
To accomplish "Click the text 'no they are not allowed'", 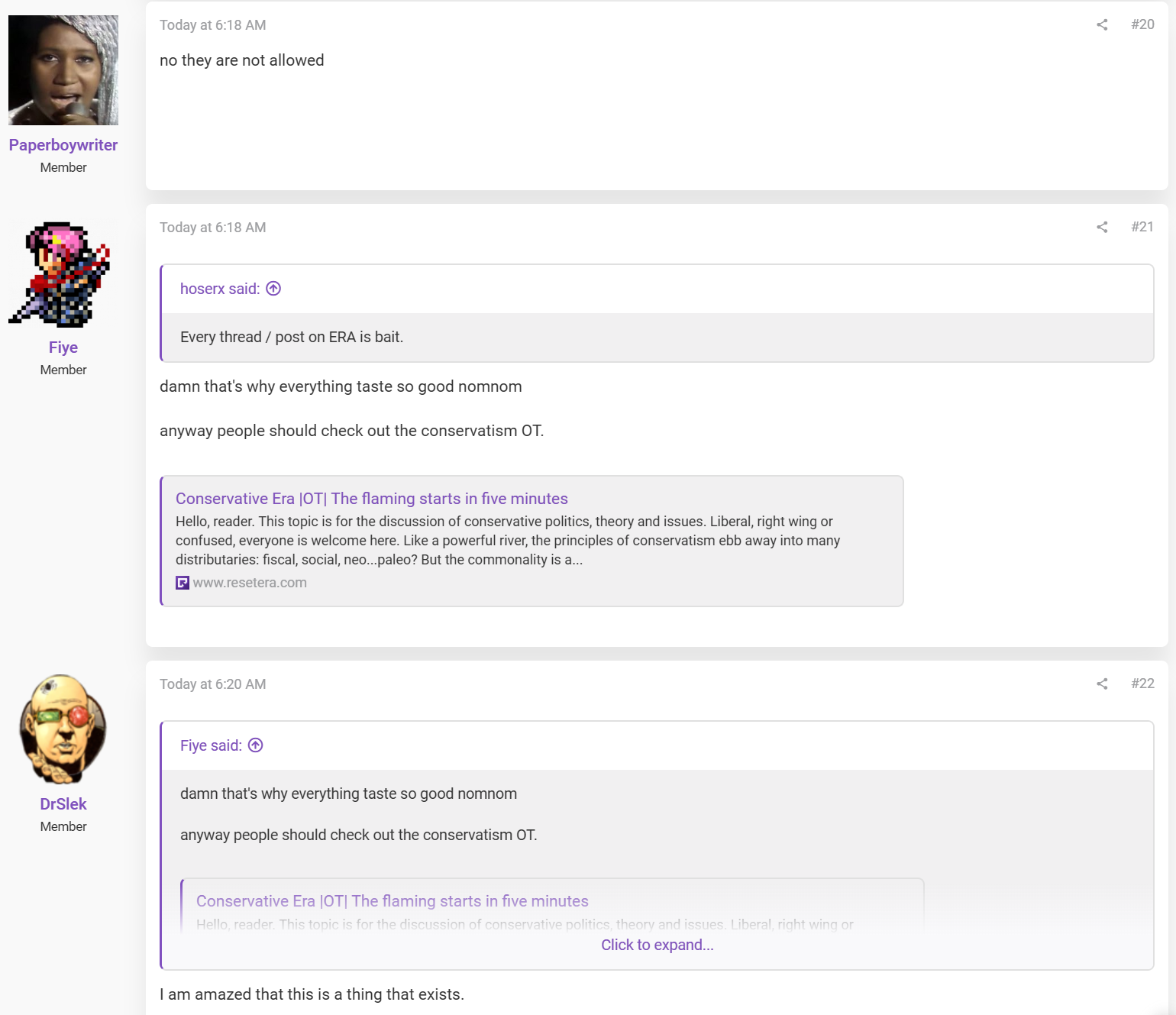I will [x=242, y=60].
